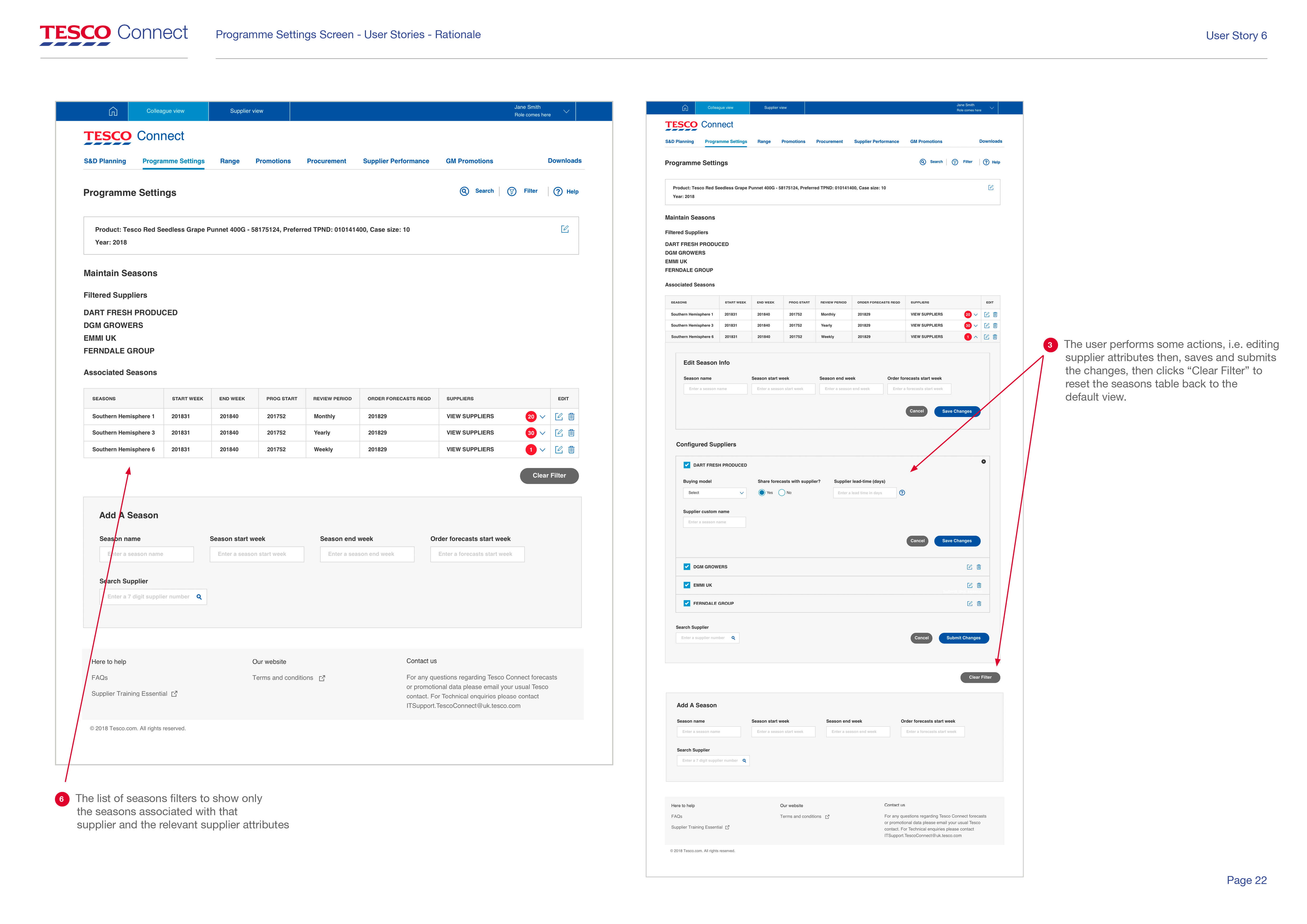
Task: Collapse the expanded Southern Hemisphere 6 suppliers chevron
Action: pos(976,337)
